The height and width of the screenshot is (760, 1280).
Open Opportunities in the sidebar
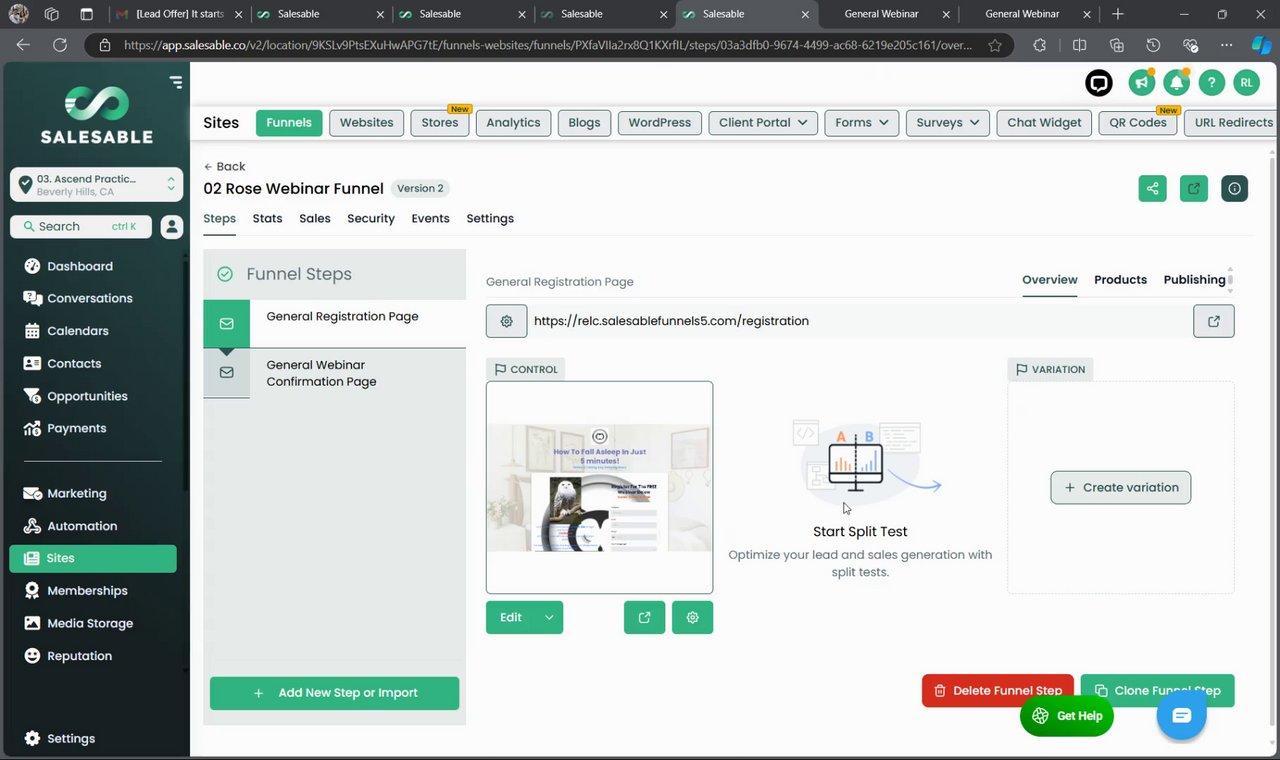pos(75,396)
